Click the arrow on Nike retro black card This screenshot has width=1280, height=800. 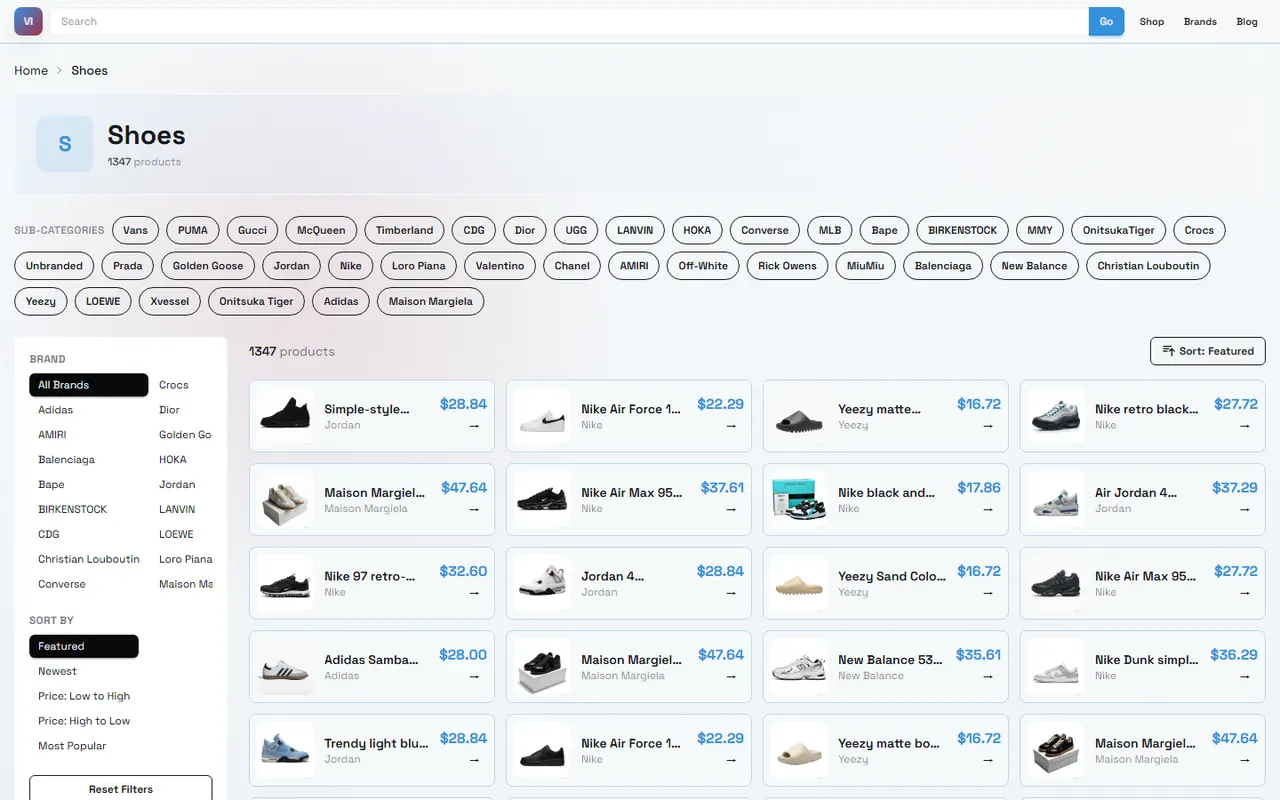point(1245,426)
